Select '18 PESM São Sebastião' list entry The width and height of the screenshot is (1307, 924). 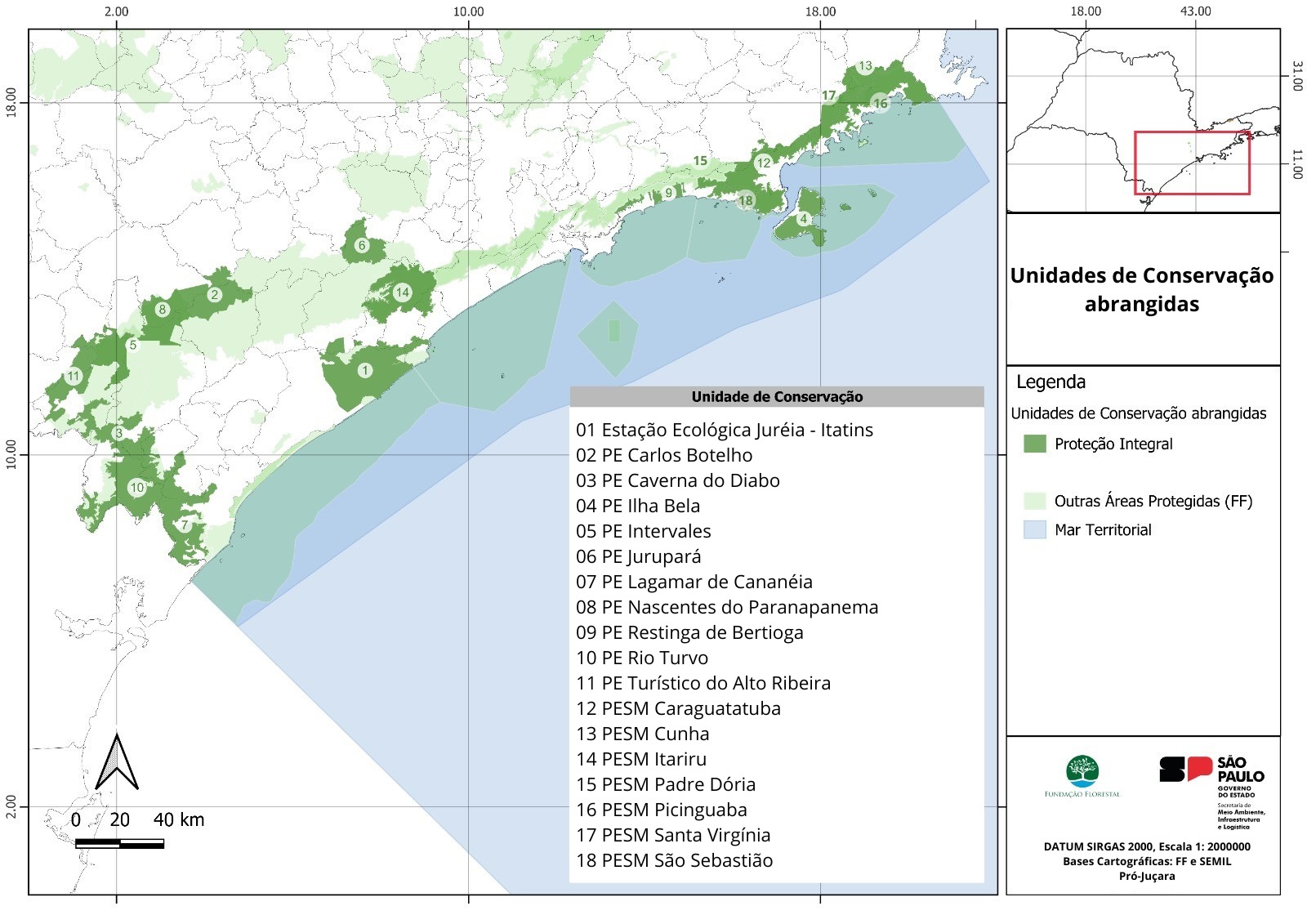tap(674, 860)
